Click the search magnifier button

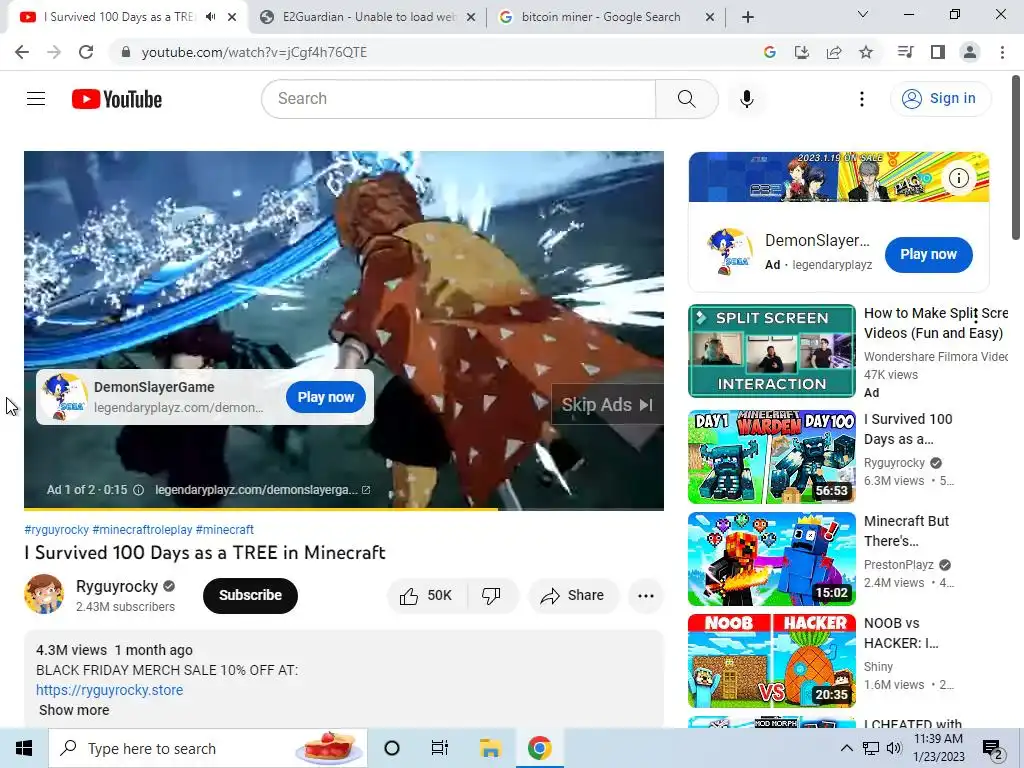686,99
